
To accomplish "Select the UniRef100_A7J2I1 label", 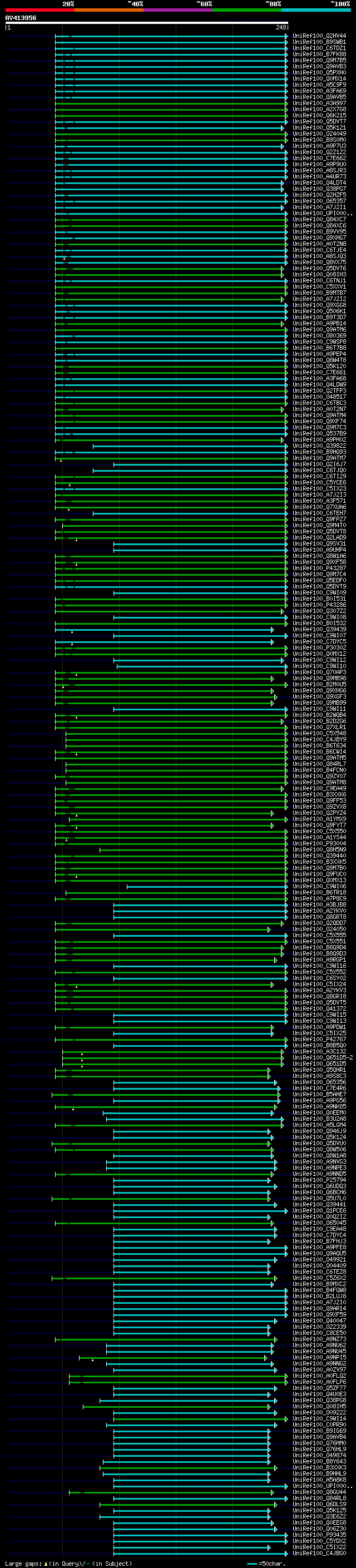I will [x=319, y=207].
